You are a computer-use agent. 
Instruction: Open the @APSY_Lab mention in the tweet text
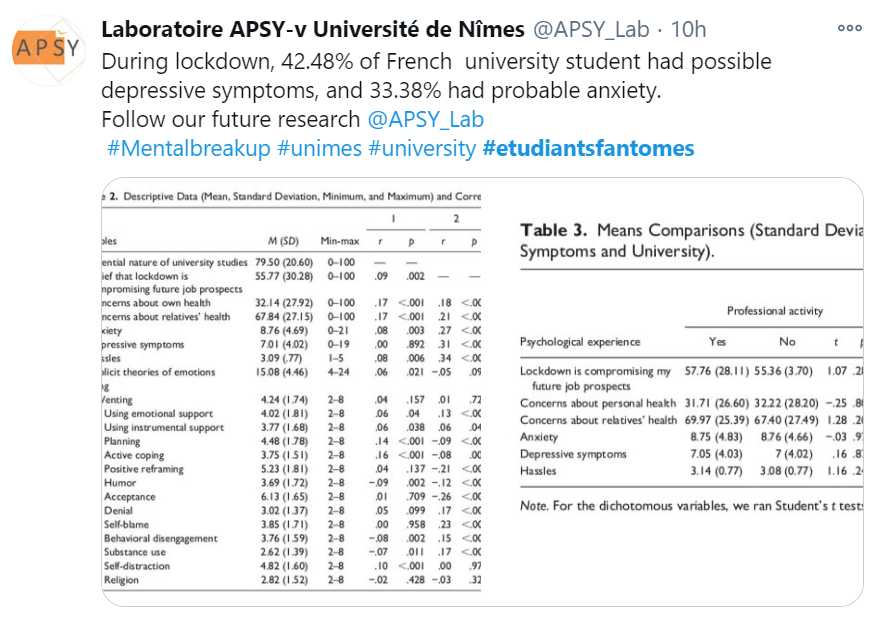point(425,120)
